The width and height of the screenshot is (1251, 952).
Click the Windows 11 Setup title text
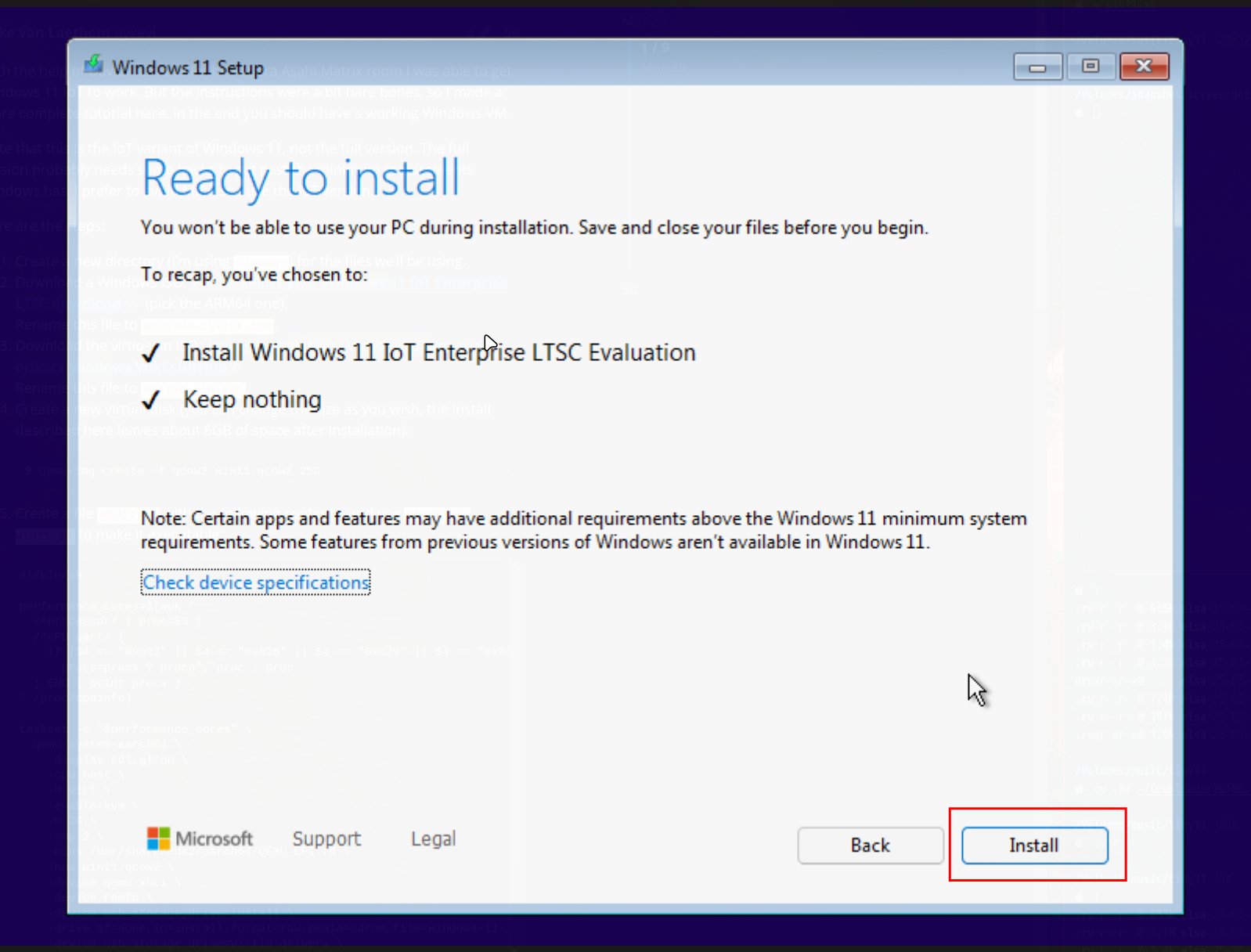point(188,68)
